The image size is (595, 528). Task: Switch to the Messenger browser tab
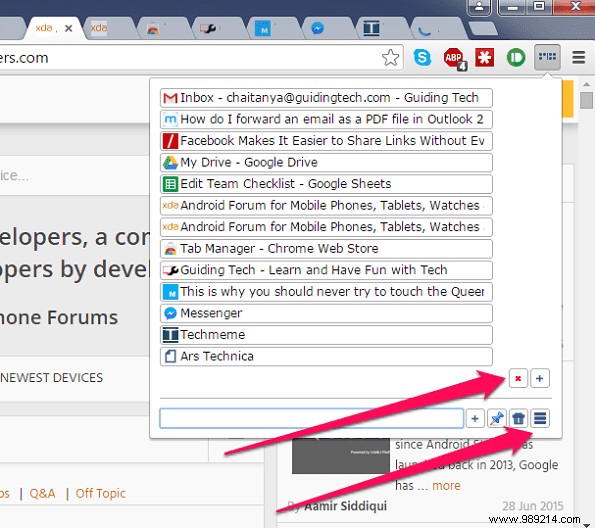(x=328, y=28)
